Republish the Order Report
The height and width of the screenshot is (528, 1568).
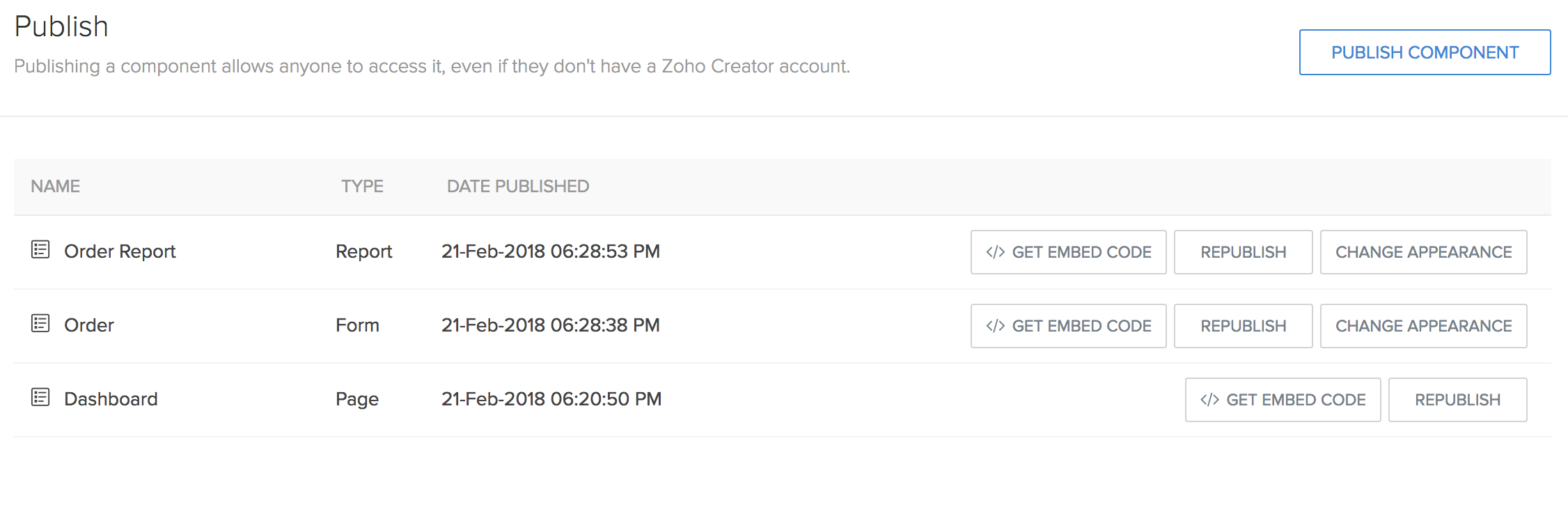point(1243,252)
